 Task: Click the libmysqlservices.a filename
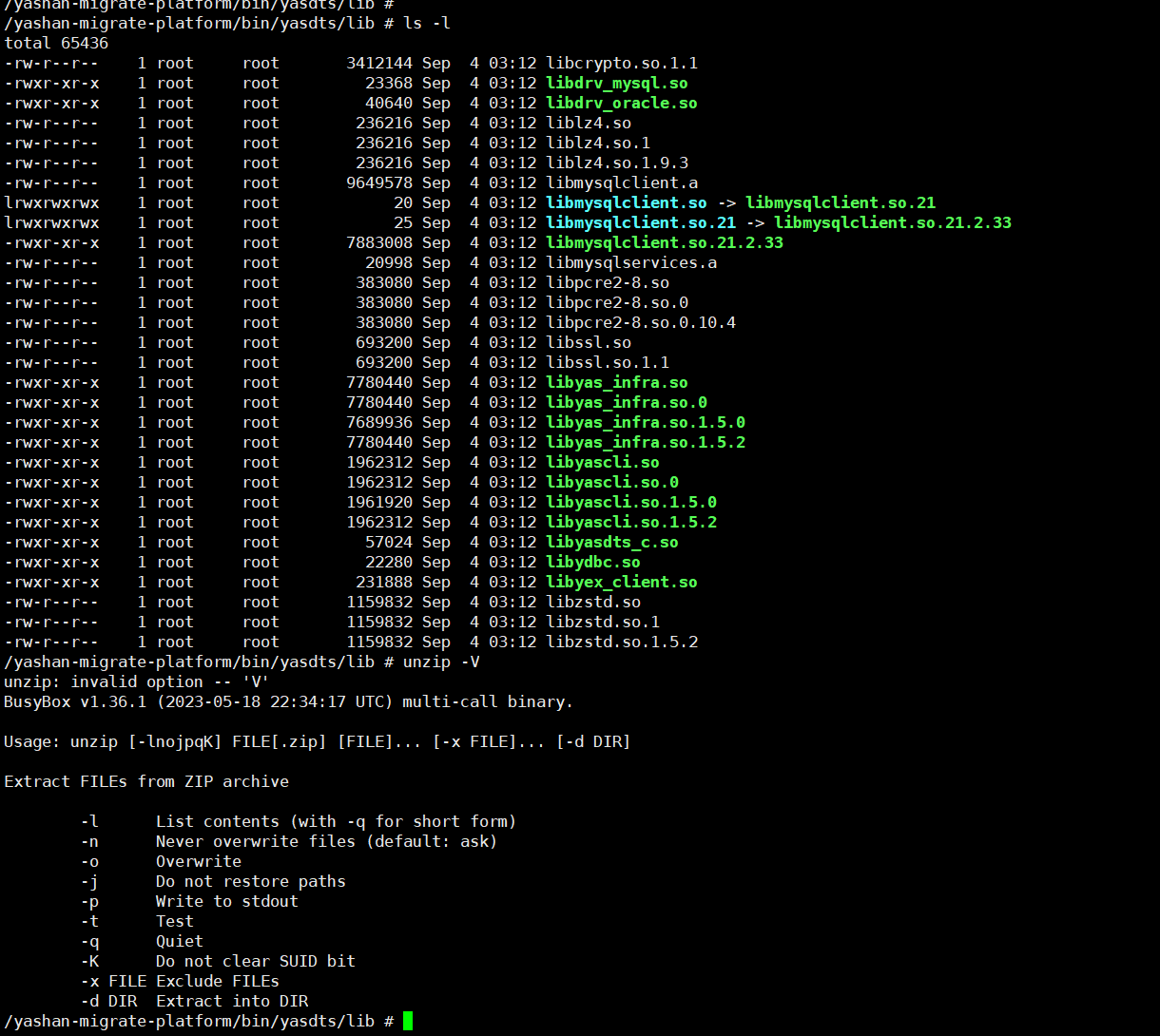(630, 262)
